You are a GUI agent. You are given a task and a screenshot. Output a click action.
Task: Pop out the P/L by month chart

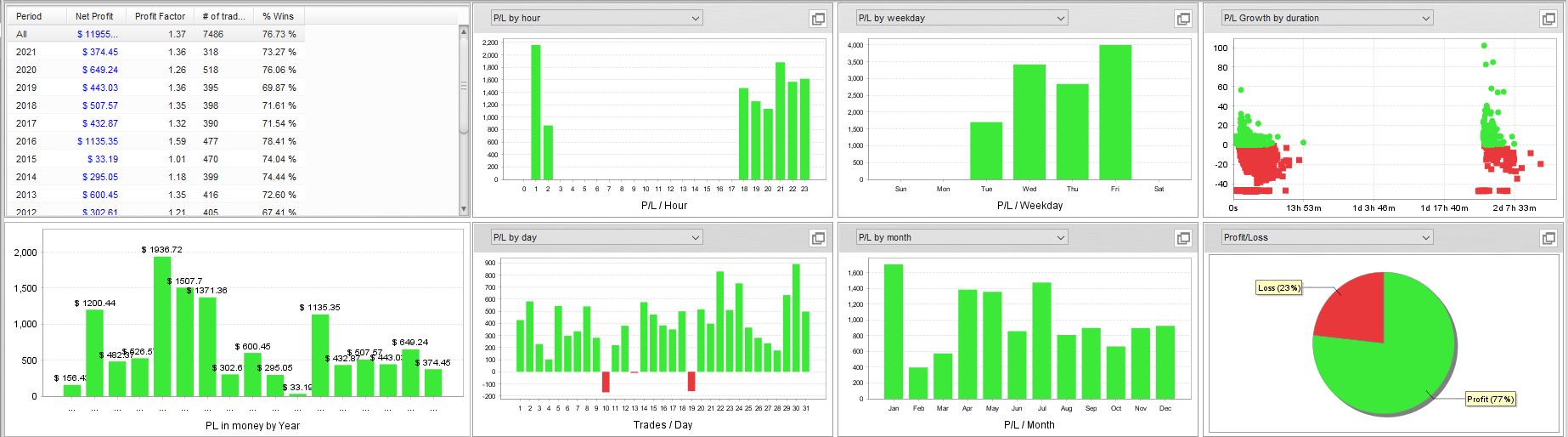[x=1183, y=238]
